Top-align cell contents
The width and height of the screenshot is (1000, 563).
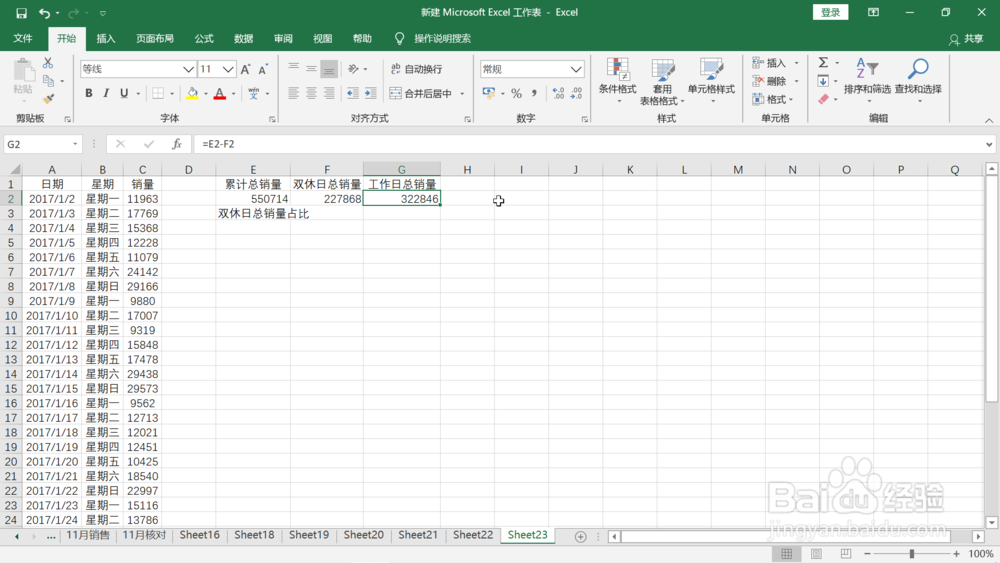coord(293,68)
